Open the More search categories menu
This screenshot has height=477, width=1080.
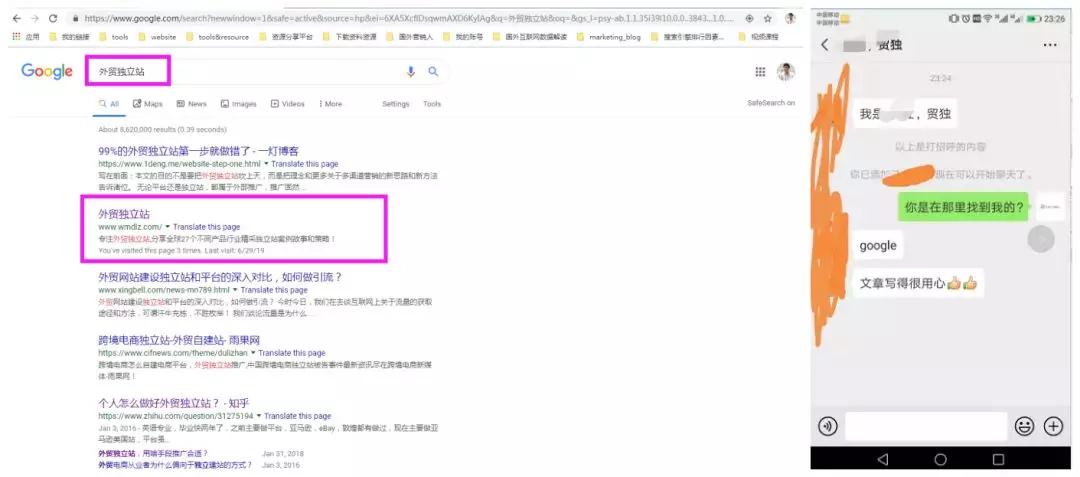click(330, 104)
